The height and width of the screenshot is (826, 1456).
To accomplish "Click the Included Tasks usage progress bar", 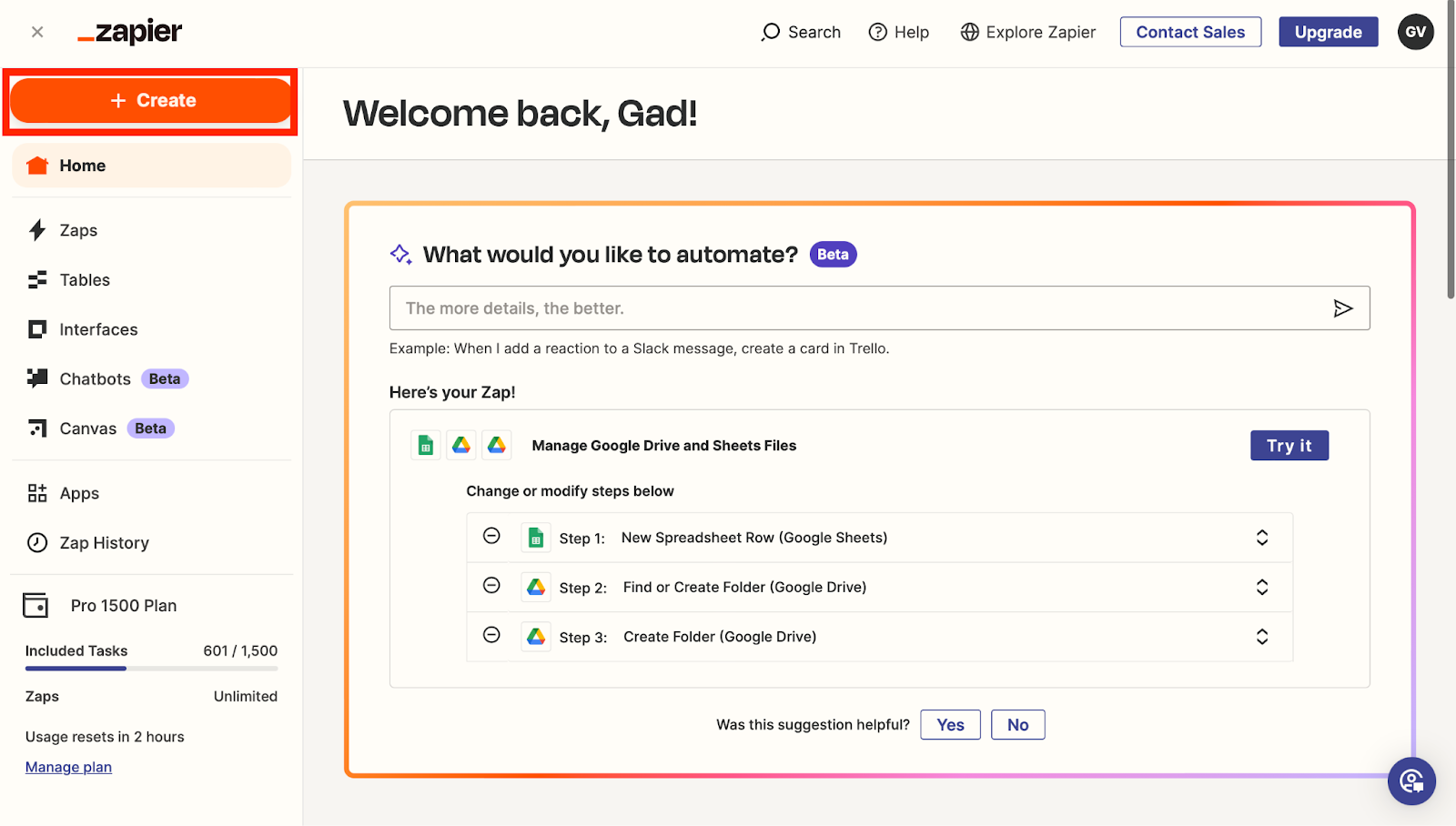I will [151, 669].
